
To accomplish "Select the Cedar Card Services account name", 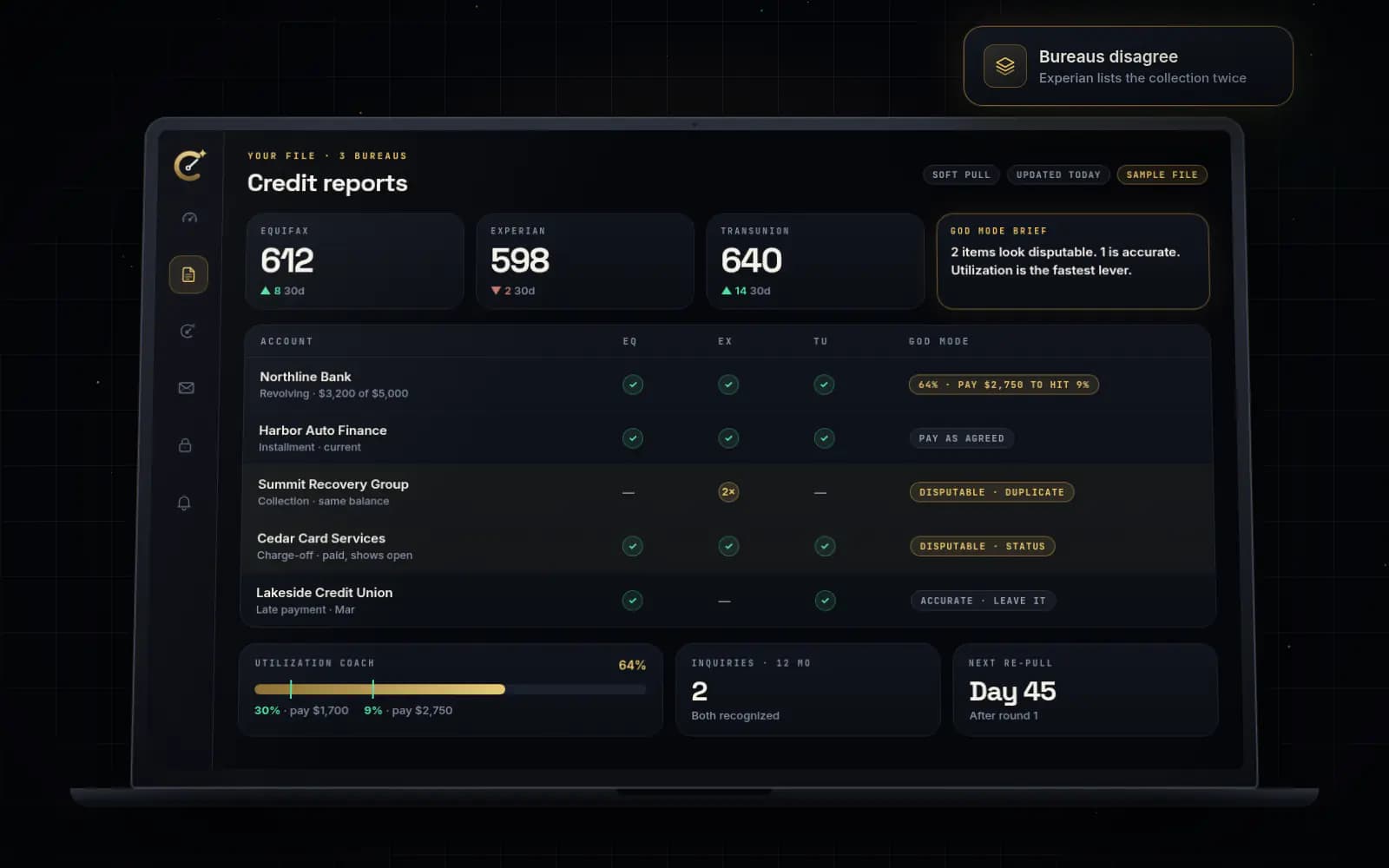I will pyautogui.click(x=321, y=538).
